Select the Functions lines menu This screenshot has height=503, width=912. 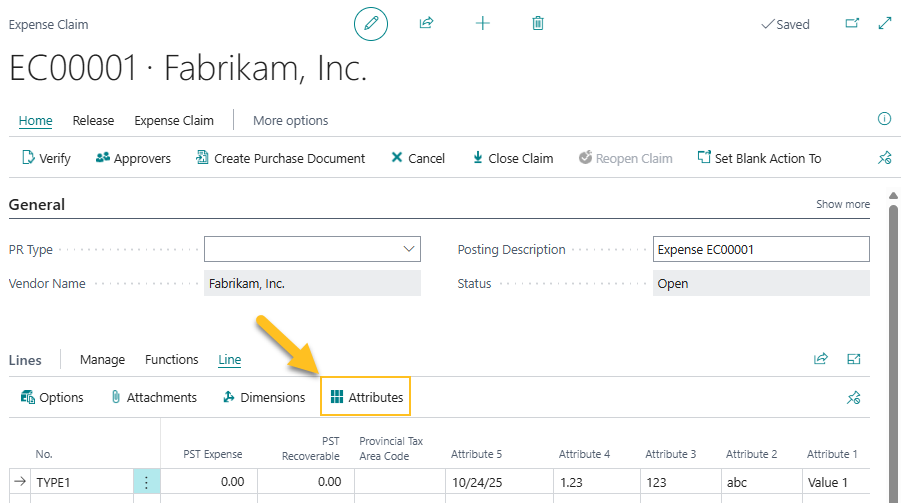[171, 360]
